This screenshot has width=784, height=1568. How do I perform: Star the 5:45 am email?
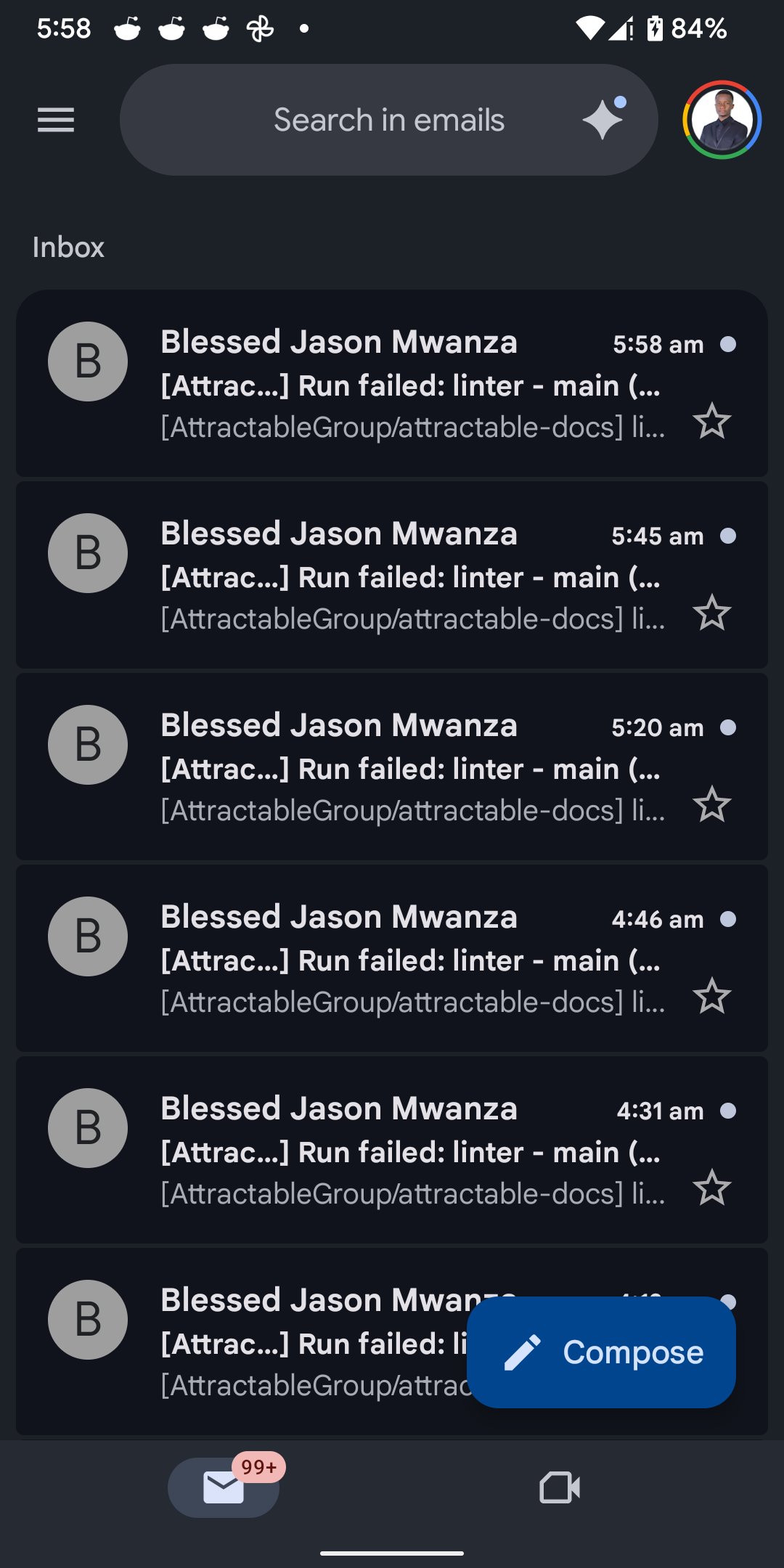[x=711, y=613]
